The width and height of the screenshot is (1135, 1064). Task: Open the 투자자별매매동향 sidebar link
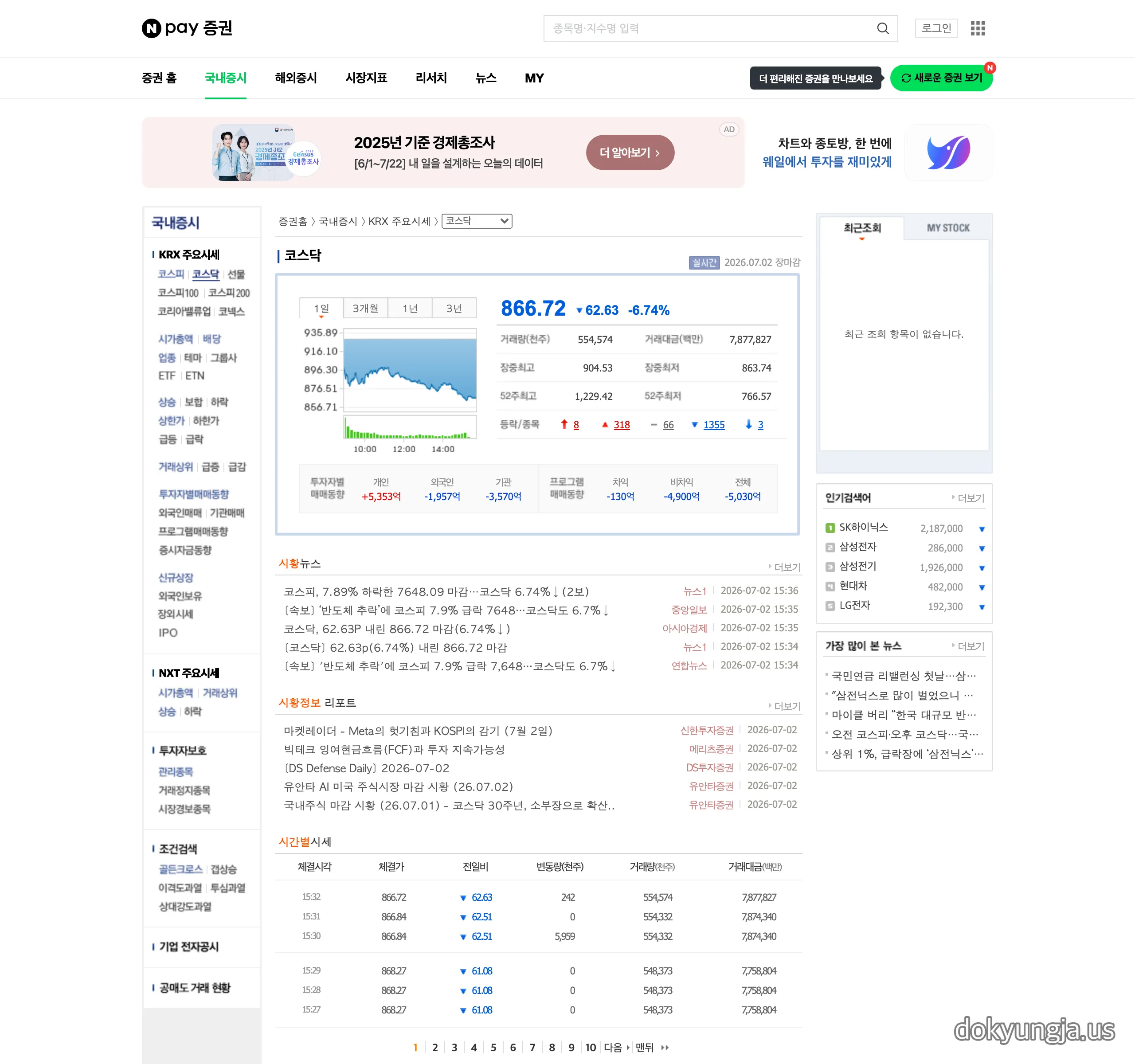(x=194, y=494)
